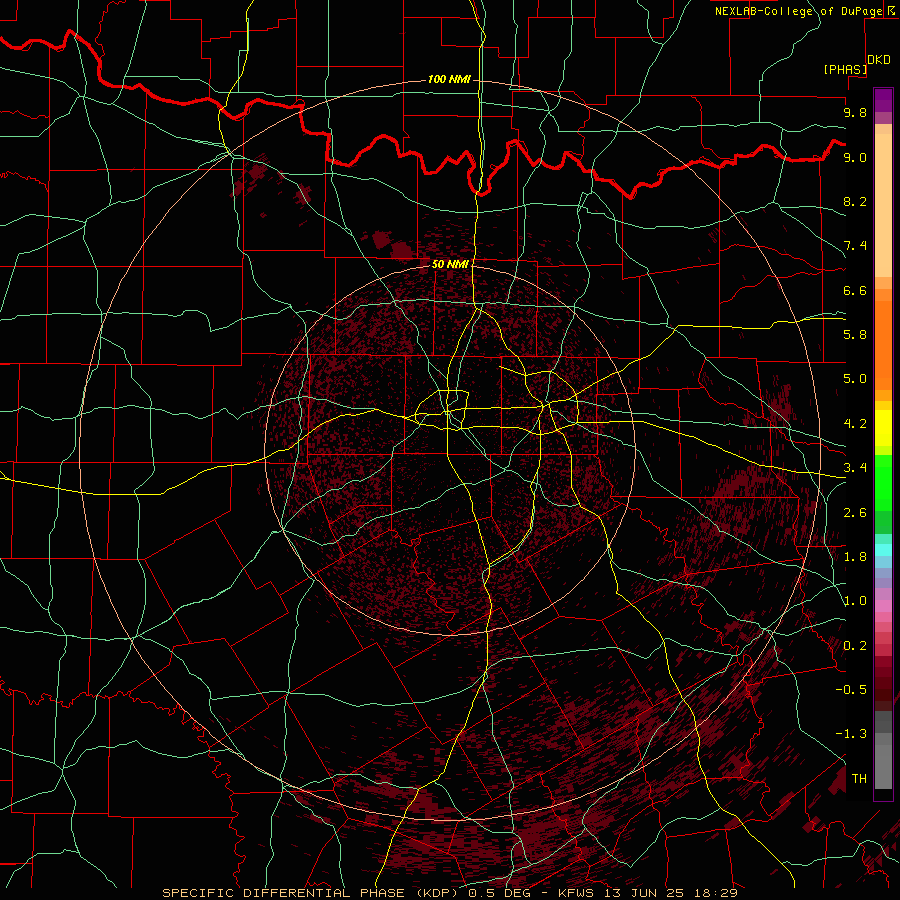Click the 9.0 value on the color scale

855,157
